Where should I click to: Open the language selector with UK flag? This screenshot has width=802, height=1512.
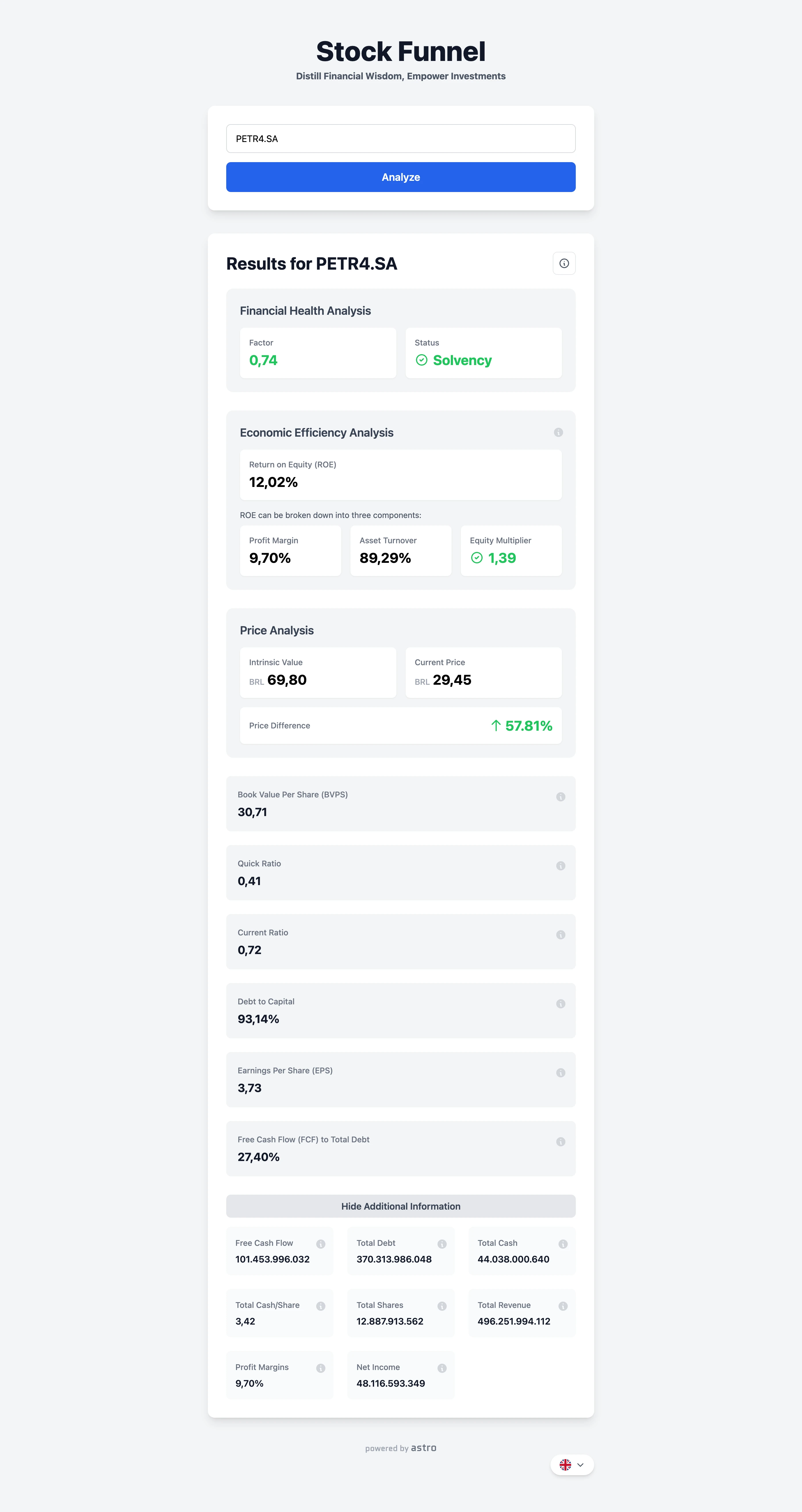(572, 1465)
